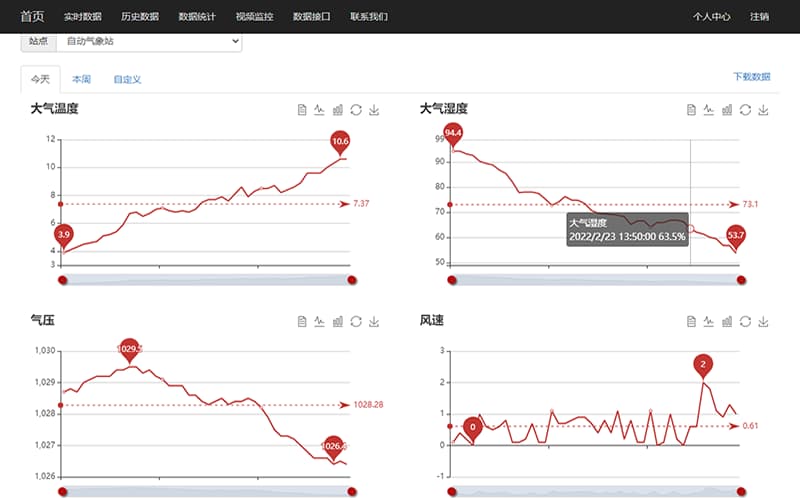Open 历史数据 in the top menu

pyautogui.click(x=140, y=17)
